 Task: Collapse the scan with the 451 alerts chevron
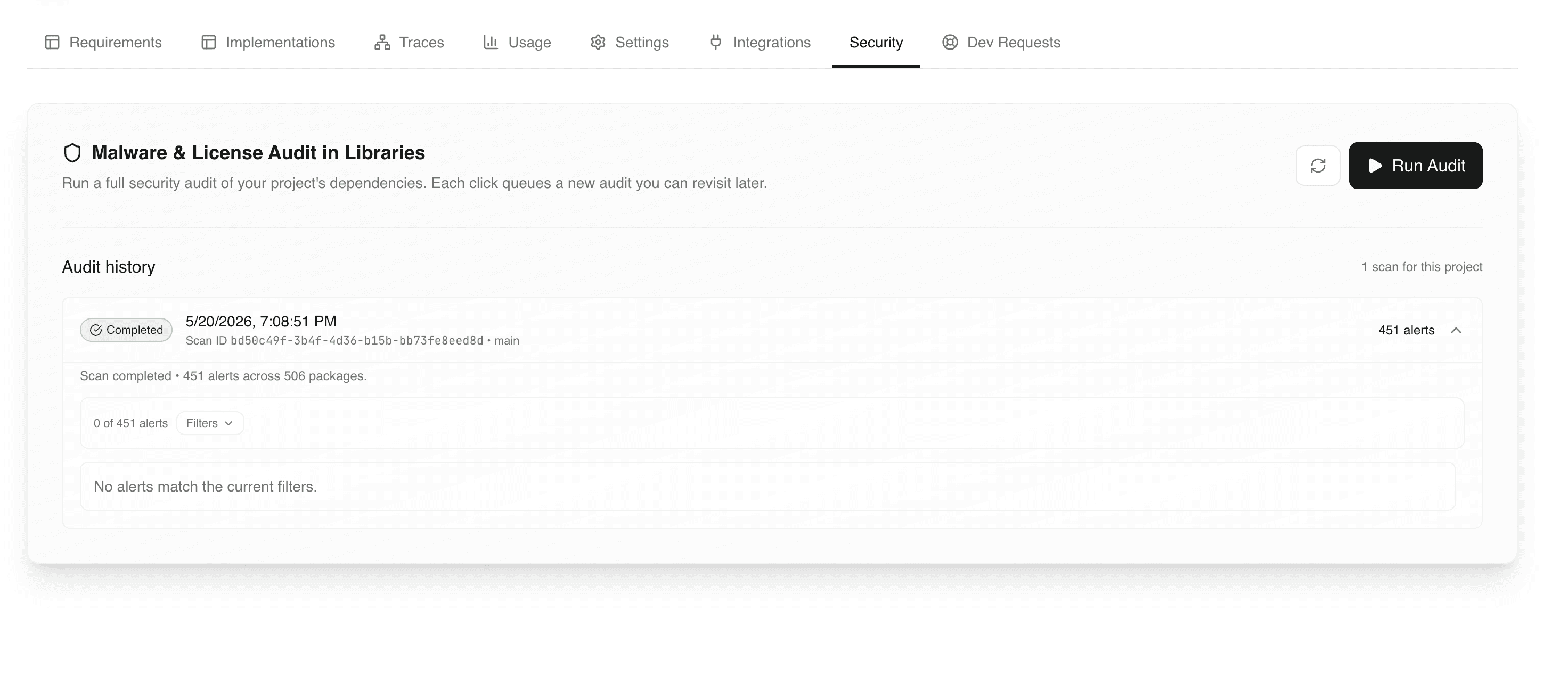(x=1456, y=330)
